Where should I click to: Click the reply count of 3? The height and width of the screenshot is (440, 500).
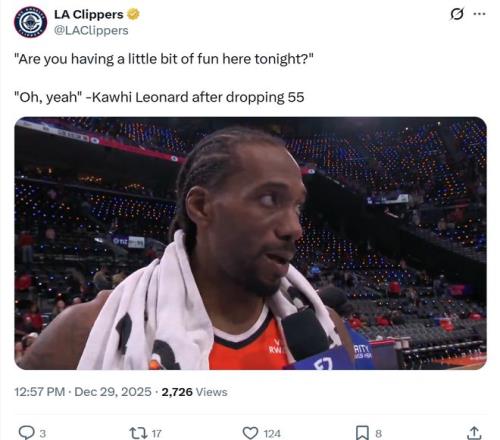pos(43,434)
